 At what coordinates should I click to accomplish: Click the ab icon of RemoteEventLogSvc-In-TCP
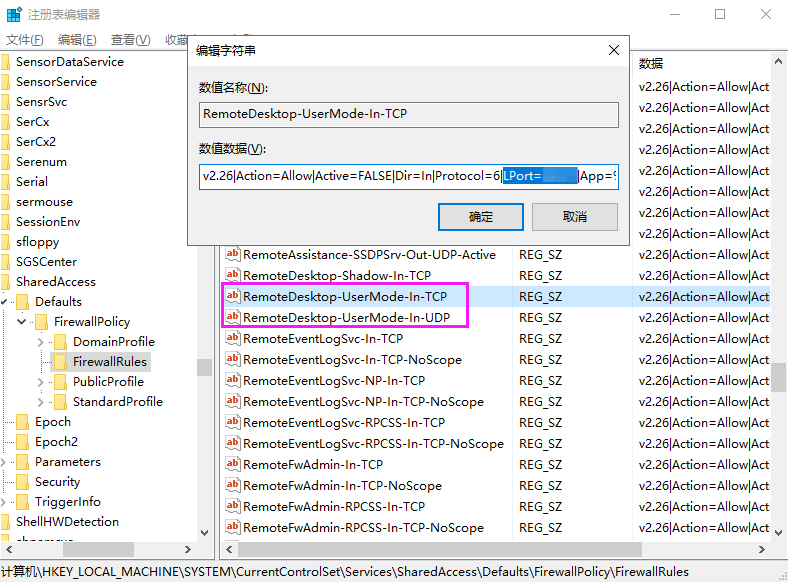(x=232, y=338)
